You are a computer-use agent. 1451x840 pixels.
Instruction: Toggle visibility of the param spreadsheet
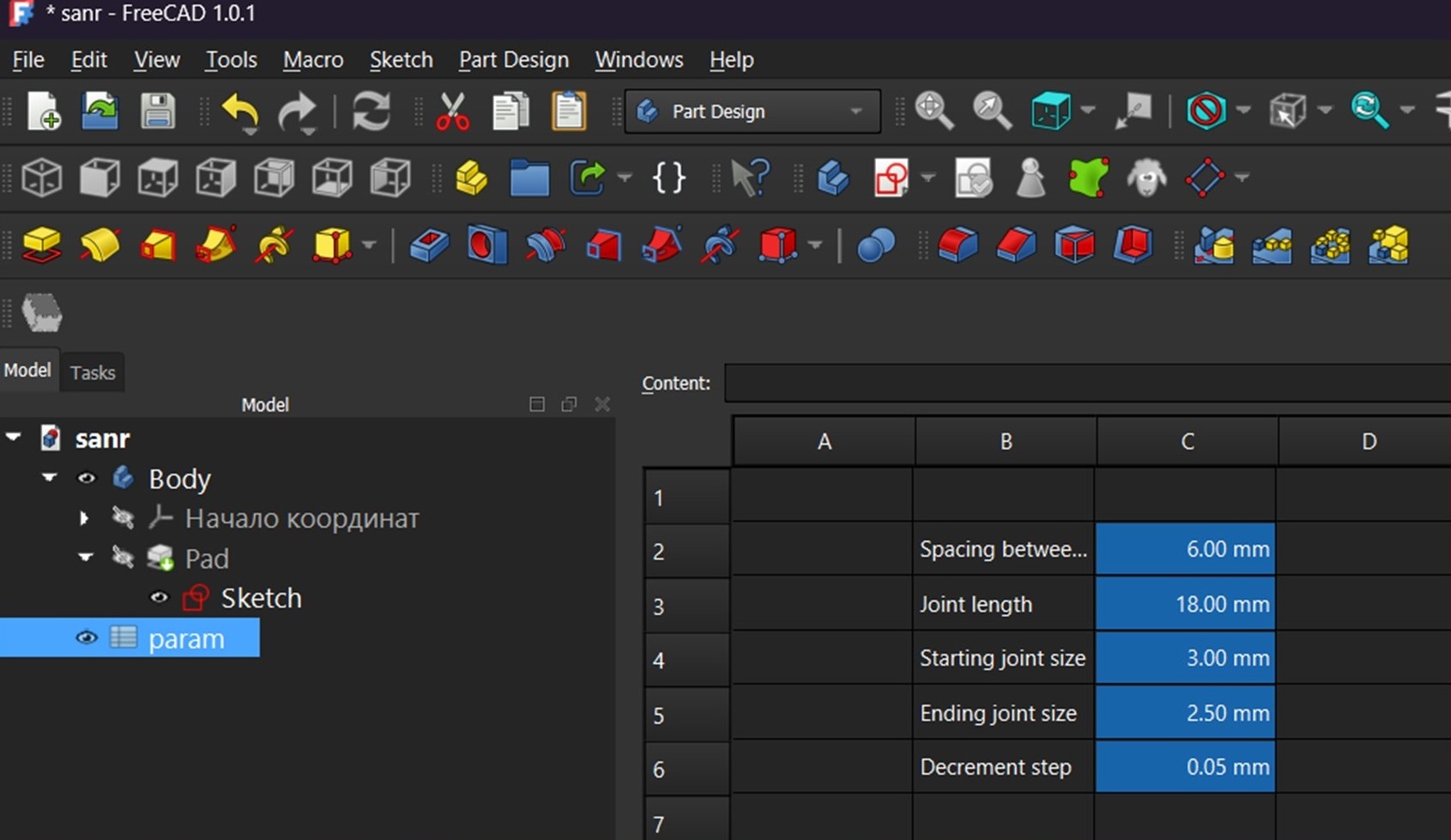86,638
